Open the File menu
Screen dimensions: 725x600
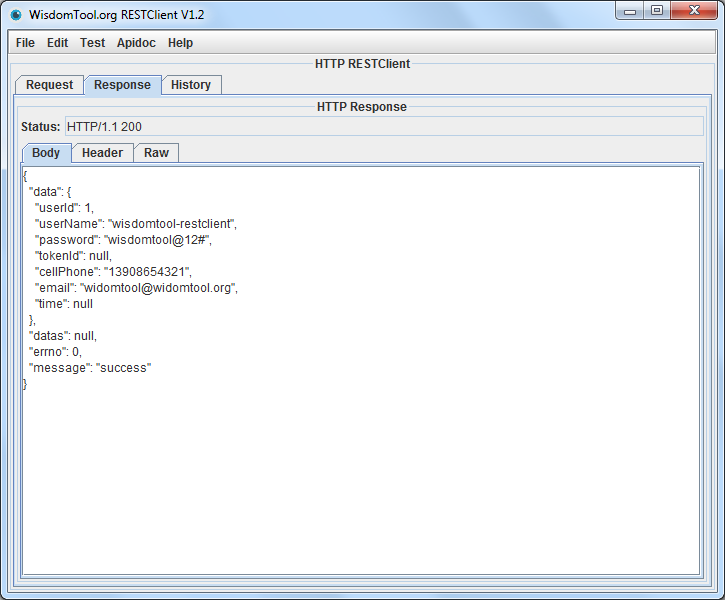click(25, 43)
